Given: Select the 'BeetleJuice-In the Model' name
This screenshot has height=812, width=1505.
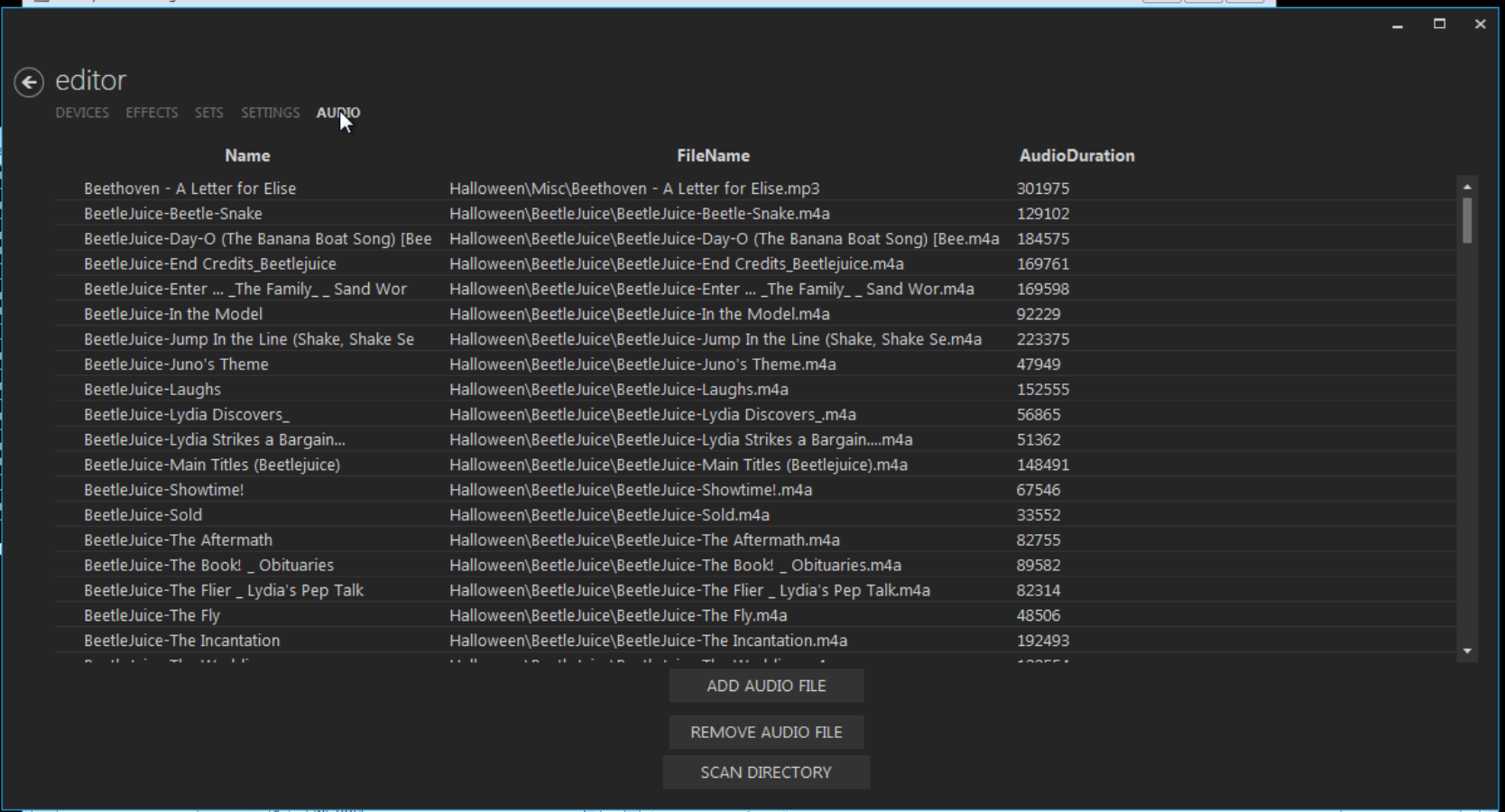Looking at the screenshot, I should [x=173, y=314].
